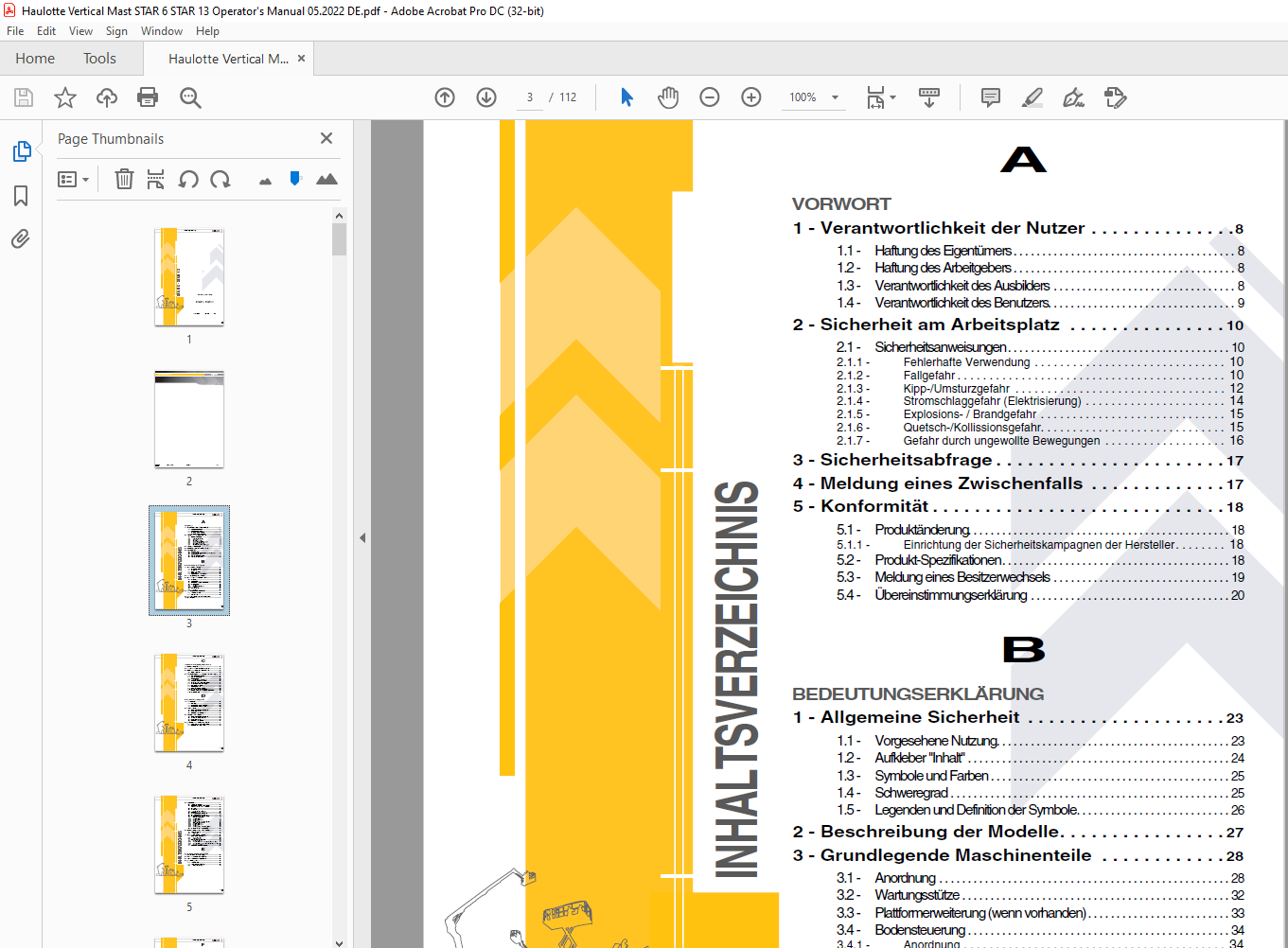Print the document with the printer icon
Image resolution: width=1288 pixels, height=948 pixels.
(148, 97)
